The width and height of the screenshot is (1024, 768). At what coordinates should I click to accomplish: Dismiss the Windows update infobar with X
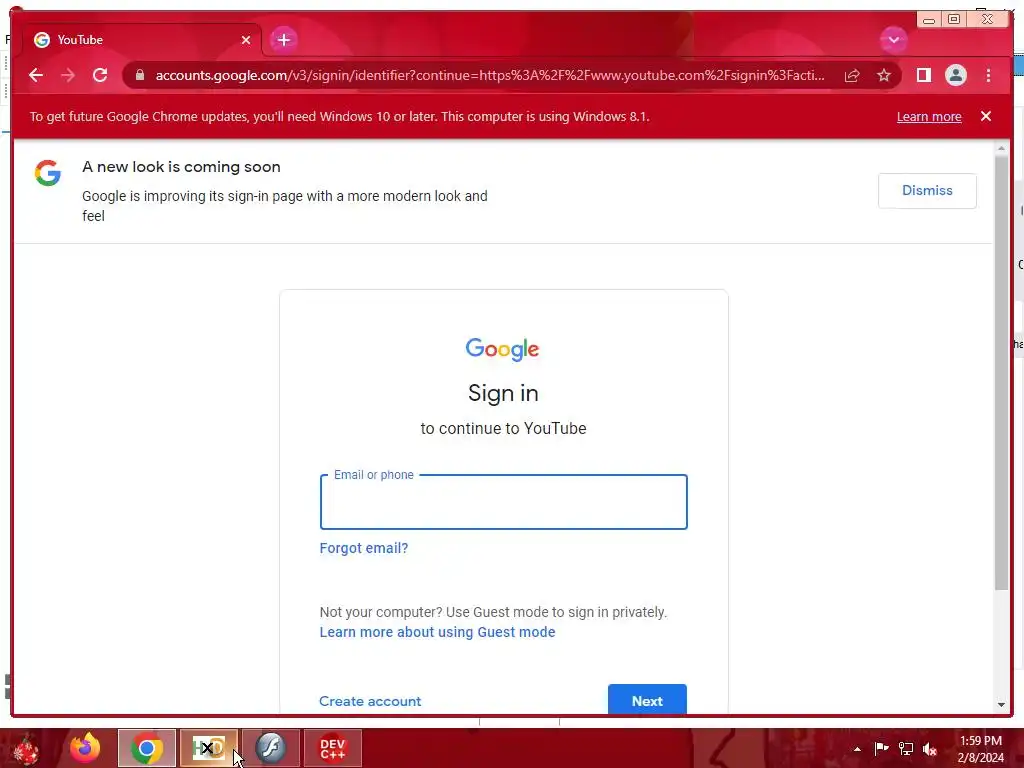(x=986, y=116)
